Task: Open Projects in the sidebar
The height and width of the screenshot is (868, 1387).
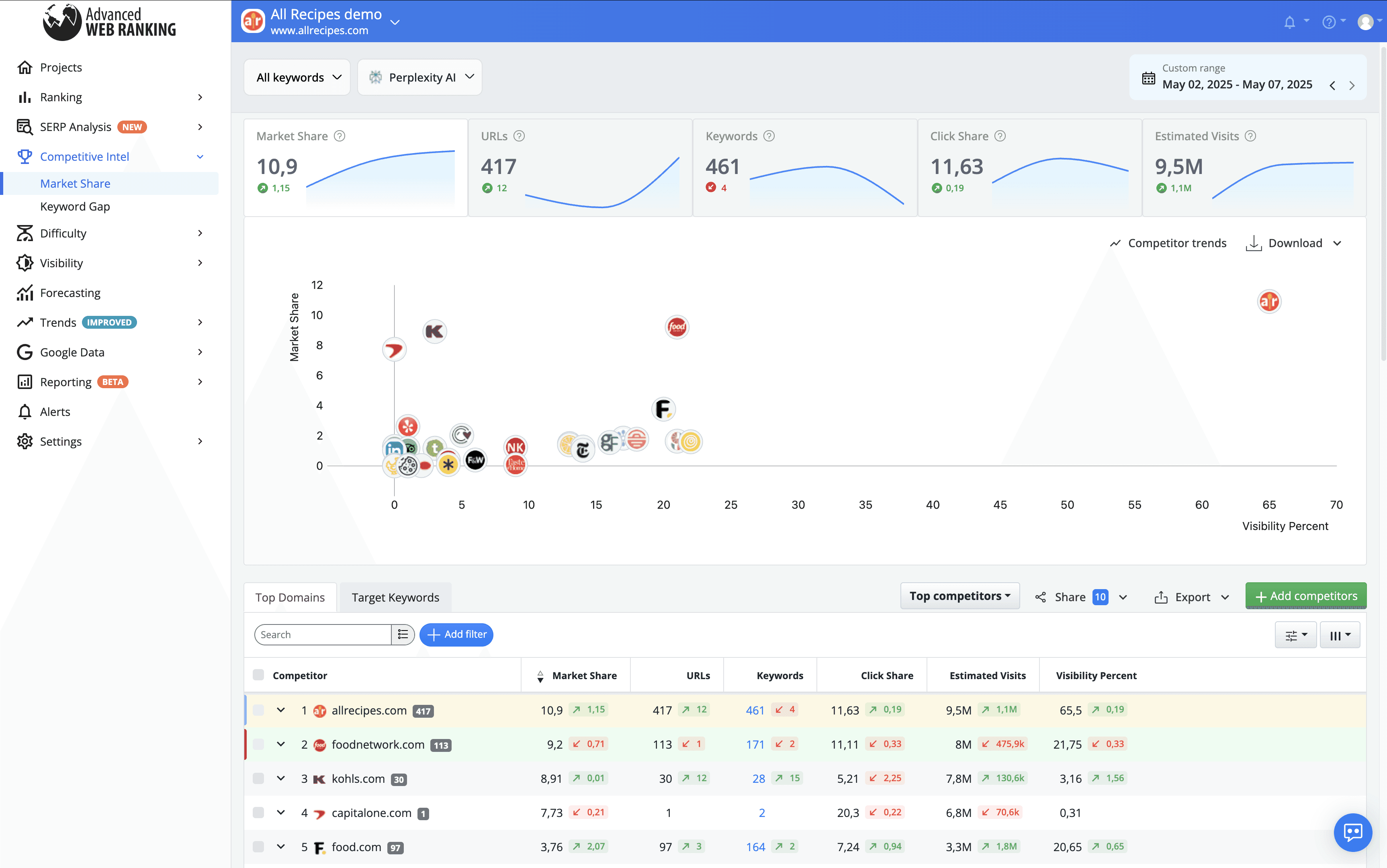Action: 61,67
